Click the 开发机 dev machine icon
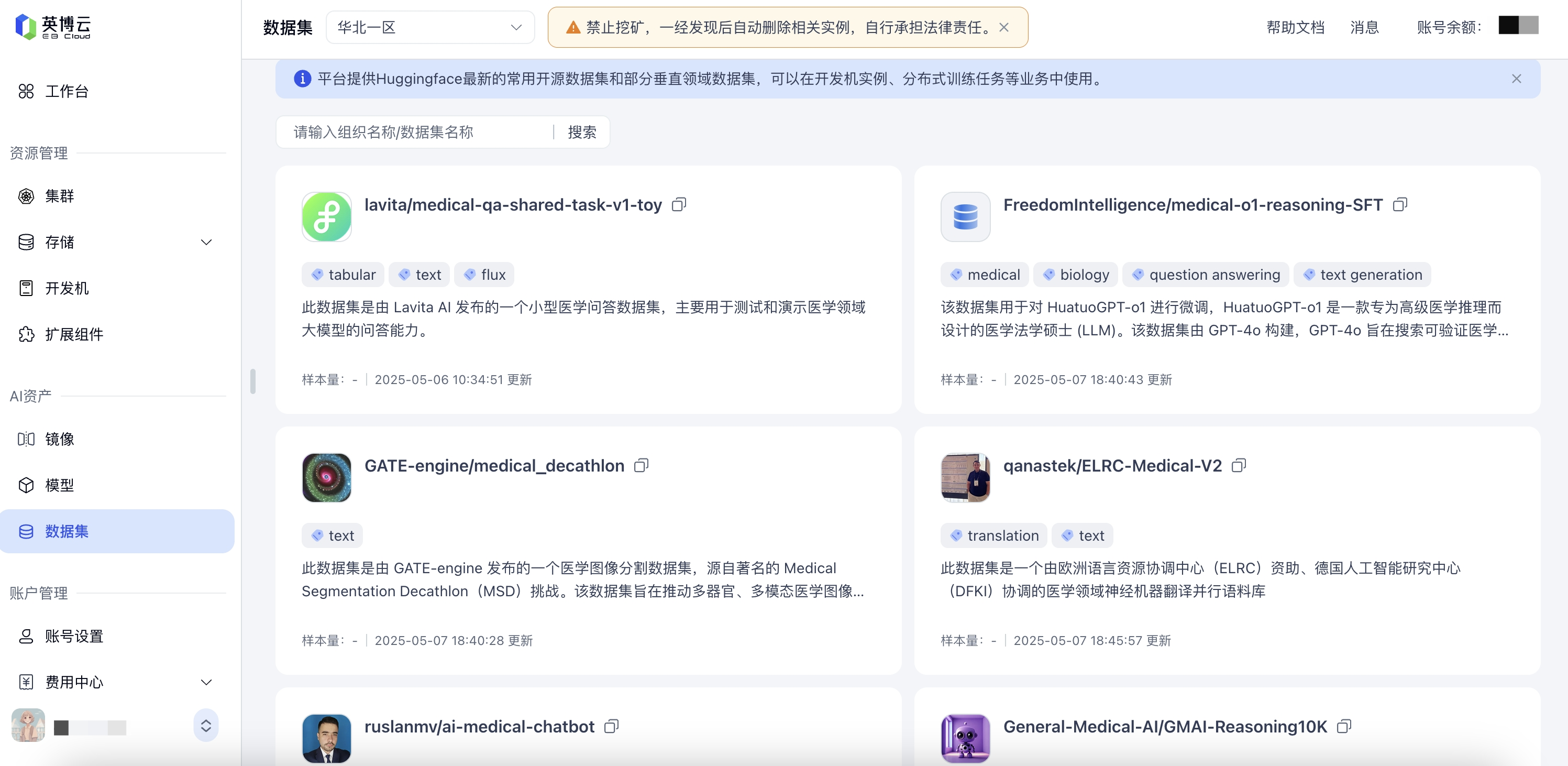 26,288
